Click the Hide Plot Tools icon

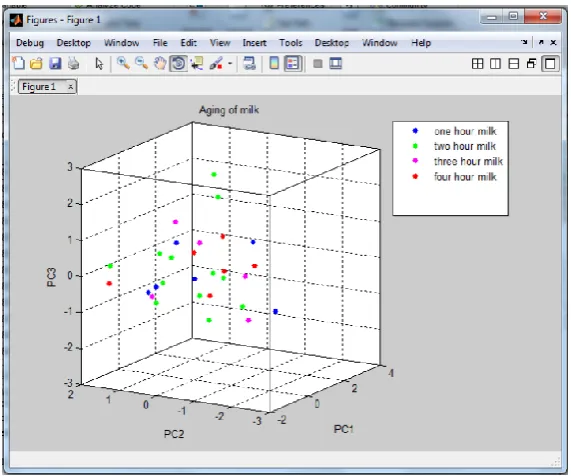click(x=318, y=64)
